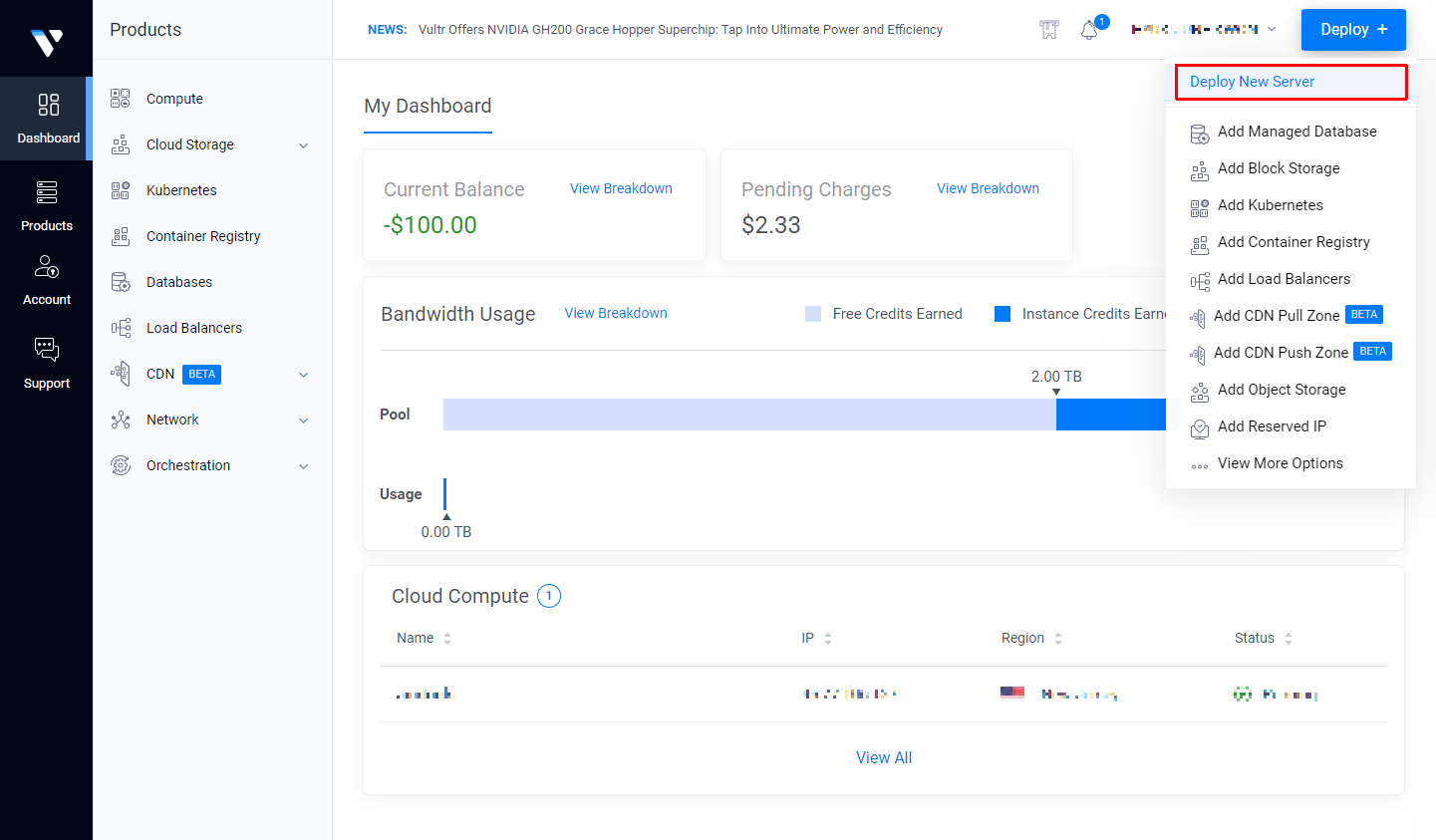Image resolution: width=1436 pixels, height=840 pixels.
Task: Click the Add Block Storage icon
Action: click(1200, 170)
